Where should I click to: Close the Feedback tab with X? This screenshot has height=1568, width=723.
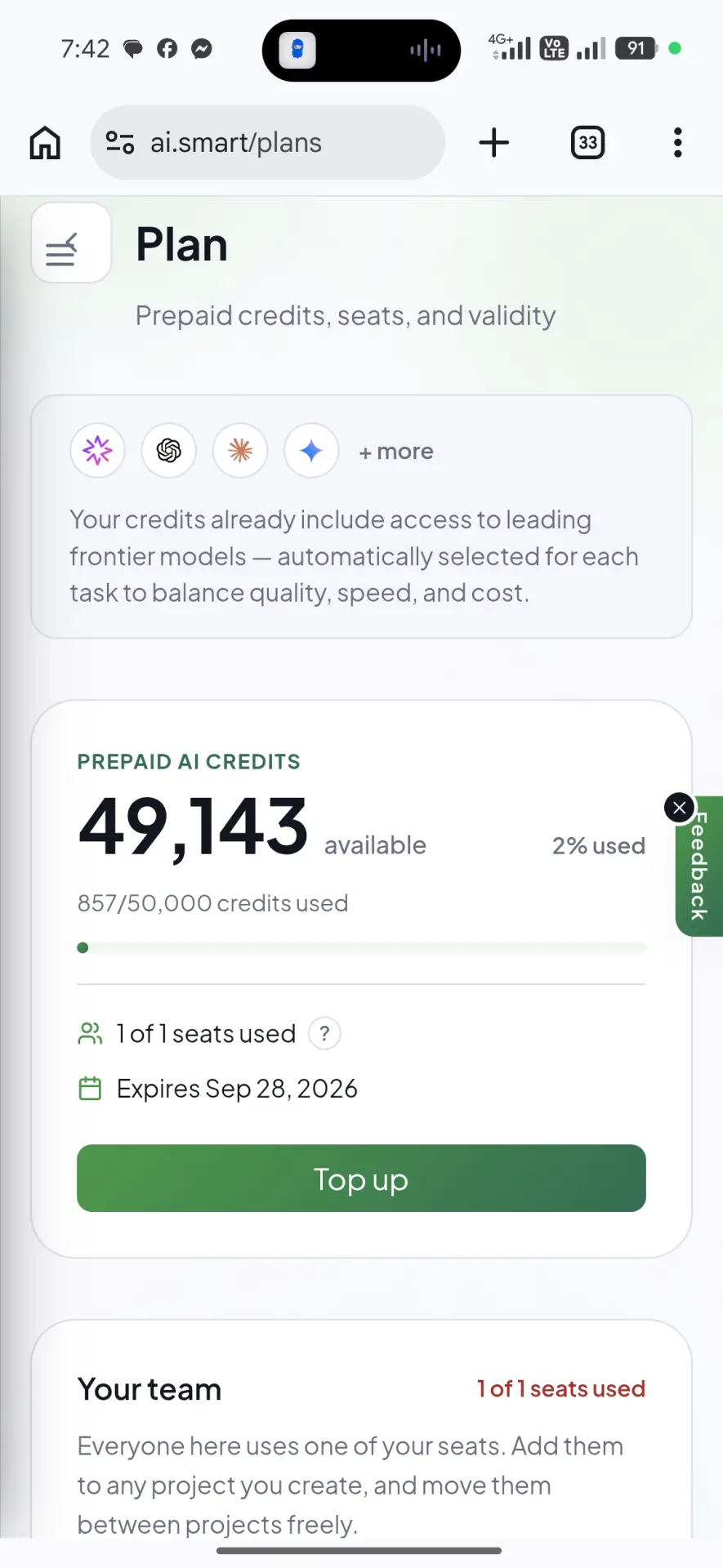(x=680, y=808)
